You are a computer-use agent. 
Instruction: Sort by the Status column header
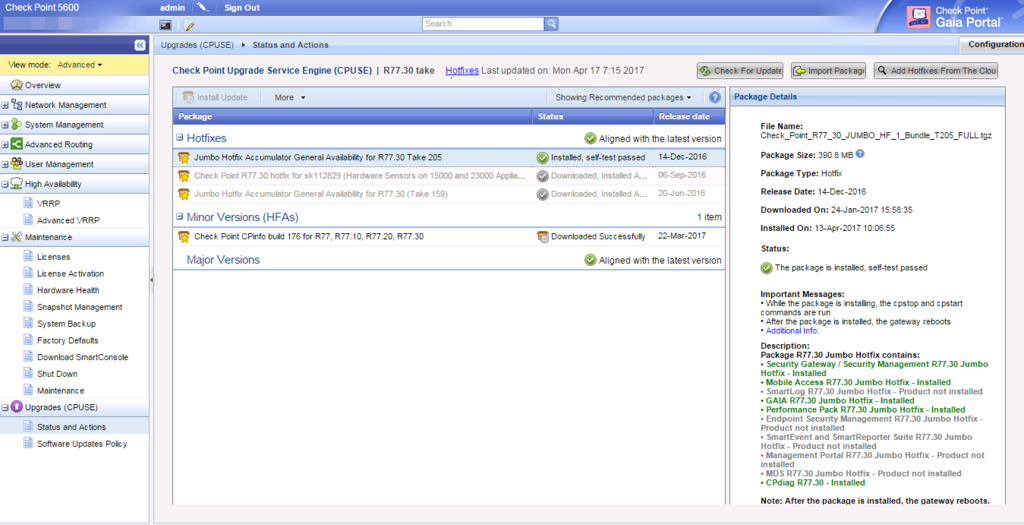pos(592,116)
